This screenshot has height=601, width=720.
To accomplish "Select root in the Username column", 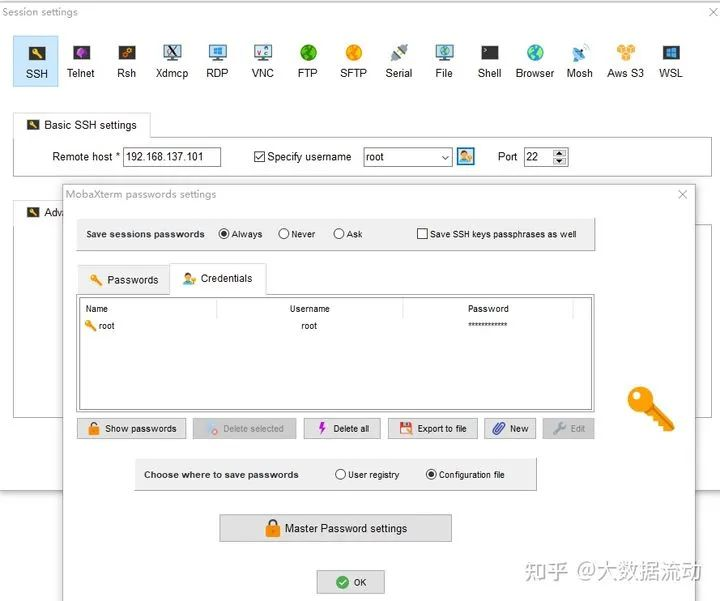I will (x=309, y=326).
